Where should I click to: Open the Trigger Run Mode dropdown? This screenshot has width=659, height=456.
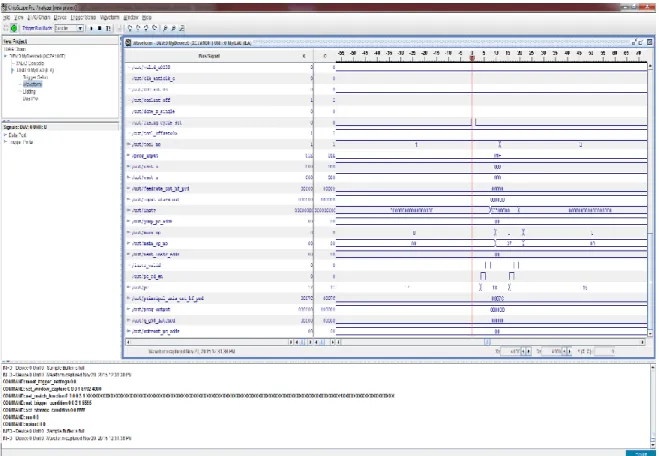(69, 28)
